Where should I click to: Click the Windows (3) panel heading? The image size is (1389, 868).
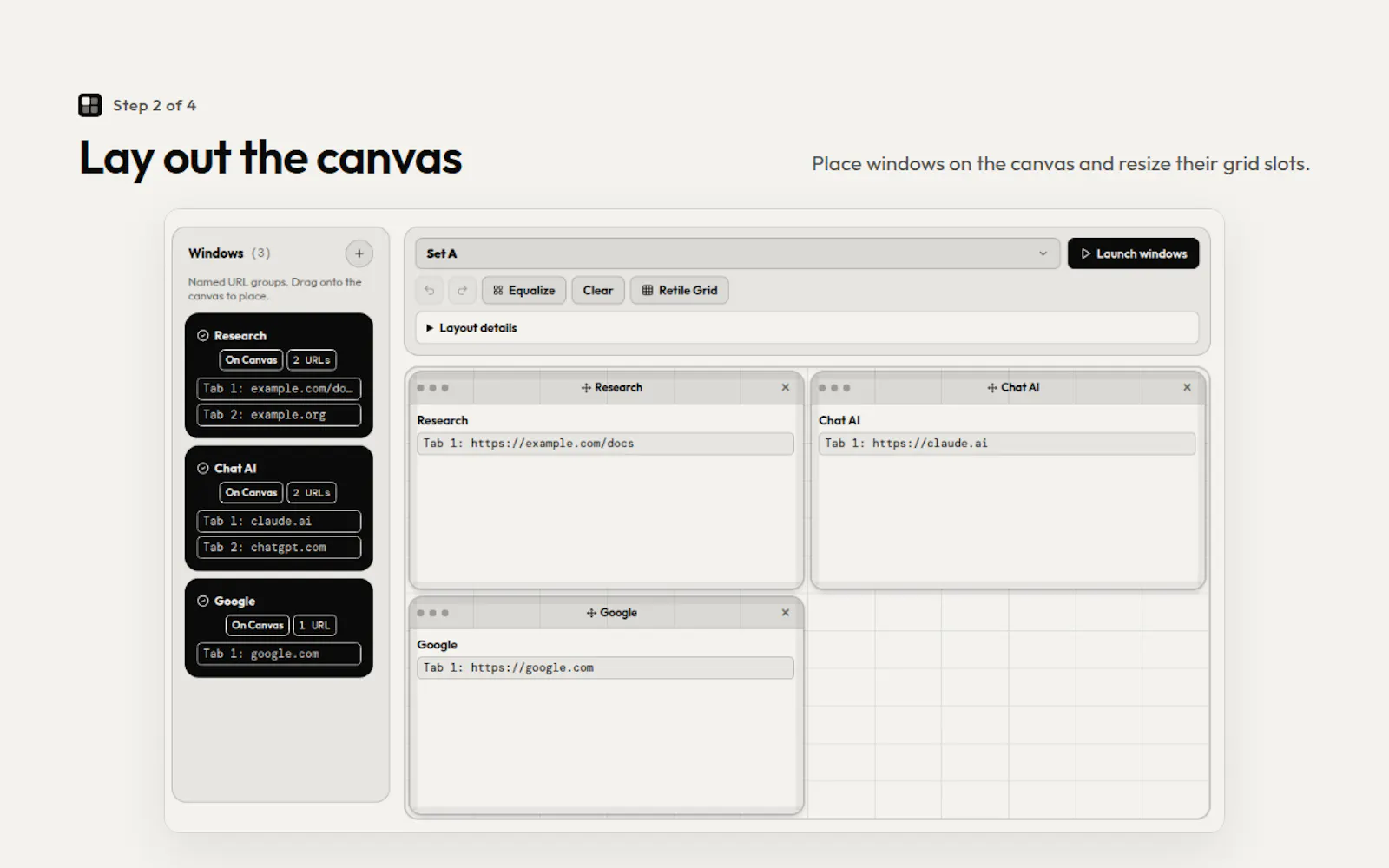(x=229, y=253)
